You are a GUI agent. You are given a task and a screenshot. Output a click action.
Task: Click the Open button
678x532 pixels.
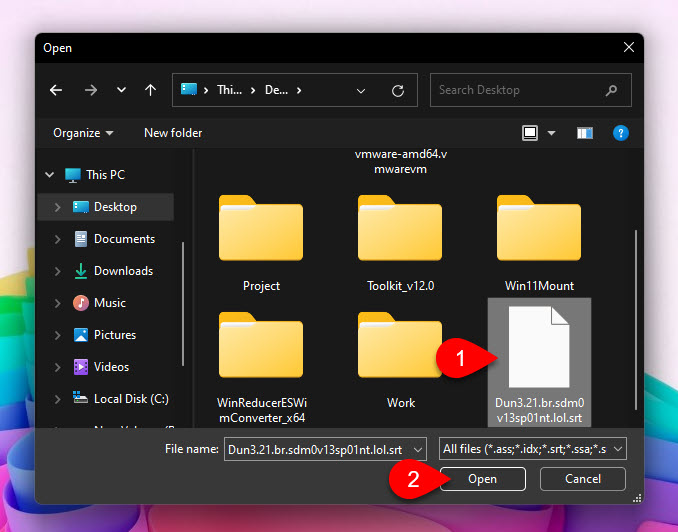pyautogui.click(x=483, y=479)
